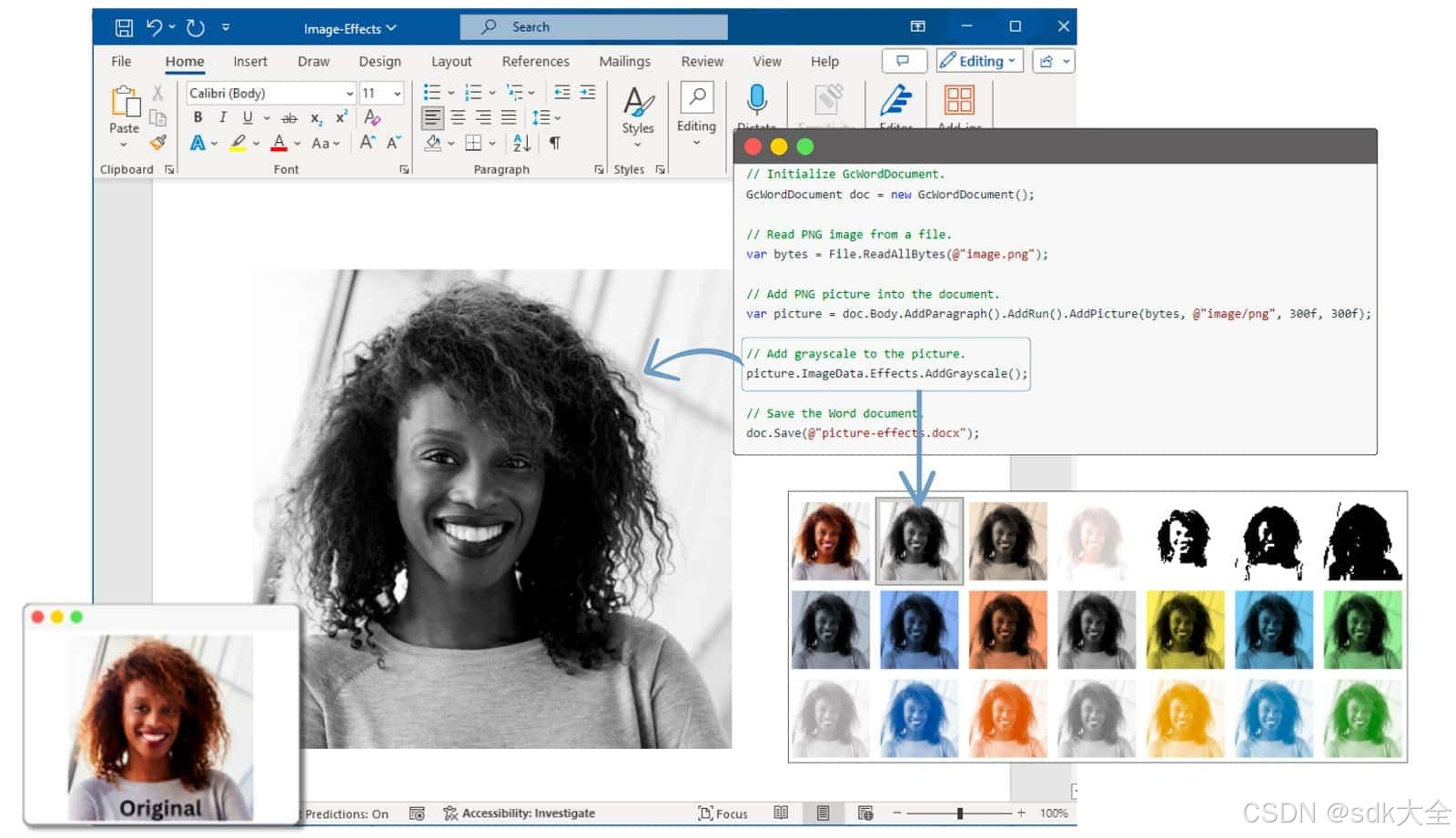Click the Search box in title bar
This screenshot has height=838, width=1456.
pos(593,27)
